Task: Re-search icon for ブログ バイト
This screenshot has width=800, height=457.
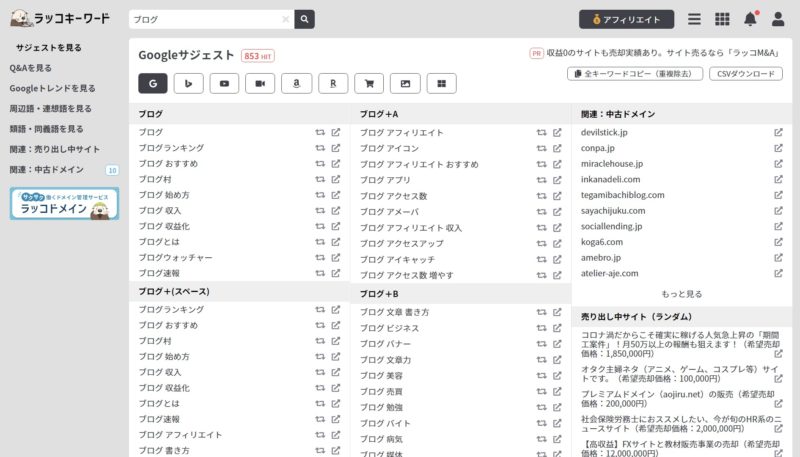Action: (x=541, y=423)
